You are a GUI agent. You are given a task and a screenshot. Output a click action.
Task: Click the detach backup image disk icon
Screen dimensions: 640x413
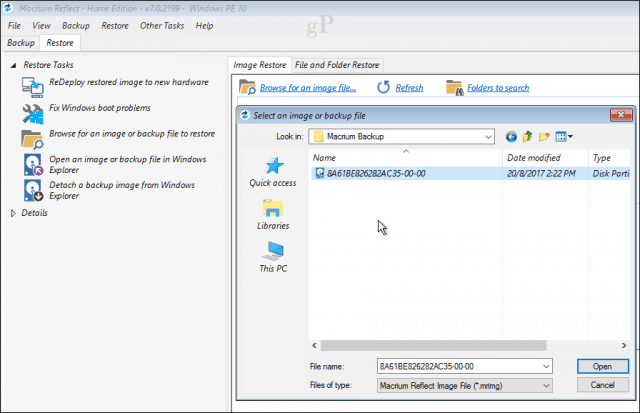(33, 191)
